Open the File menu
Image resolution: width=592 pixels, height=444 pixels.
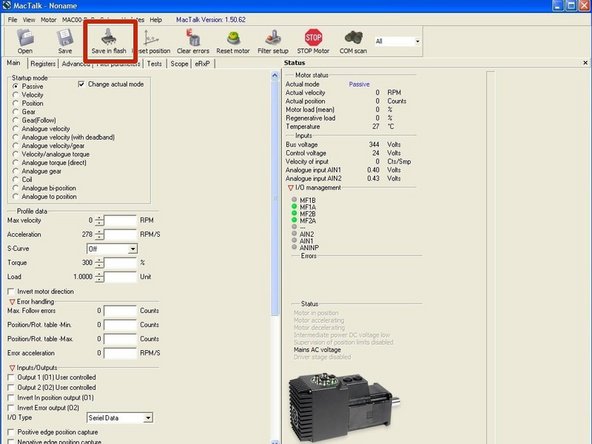pos(12,20)
